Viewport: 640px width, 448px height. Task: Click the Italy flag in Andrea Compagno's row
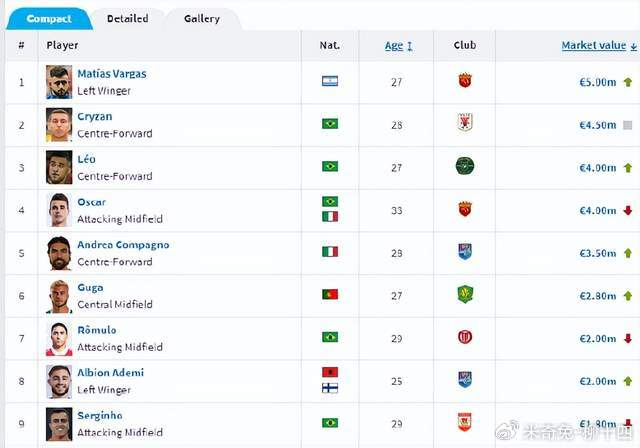pyautogui.click(x=329, y=251)
